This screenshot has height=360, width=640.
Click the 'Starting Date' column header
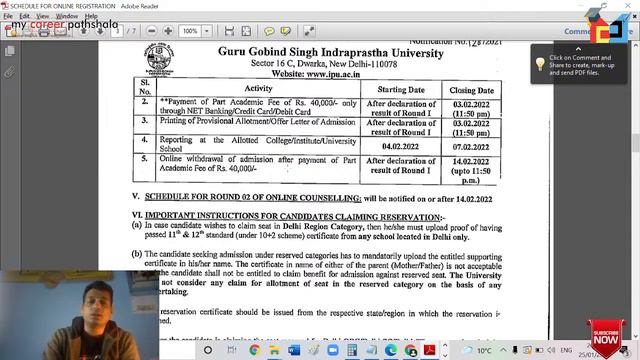click(x=401, y=89)
